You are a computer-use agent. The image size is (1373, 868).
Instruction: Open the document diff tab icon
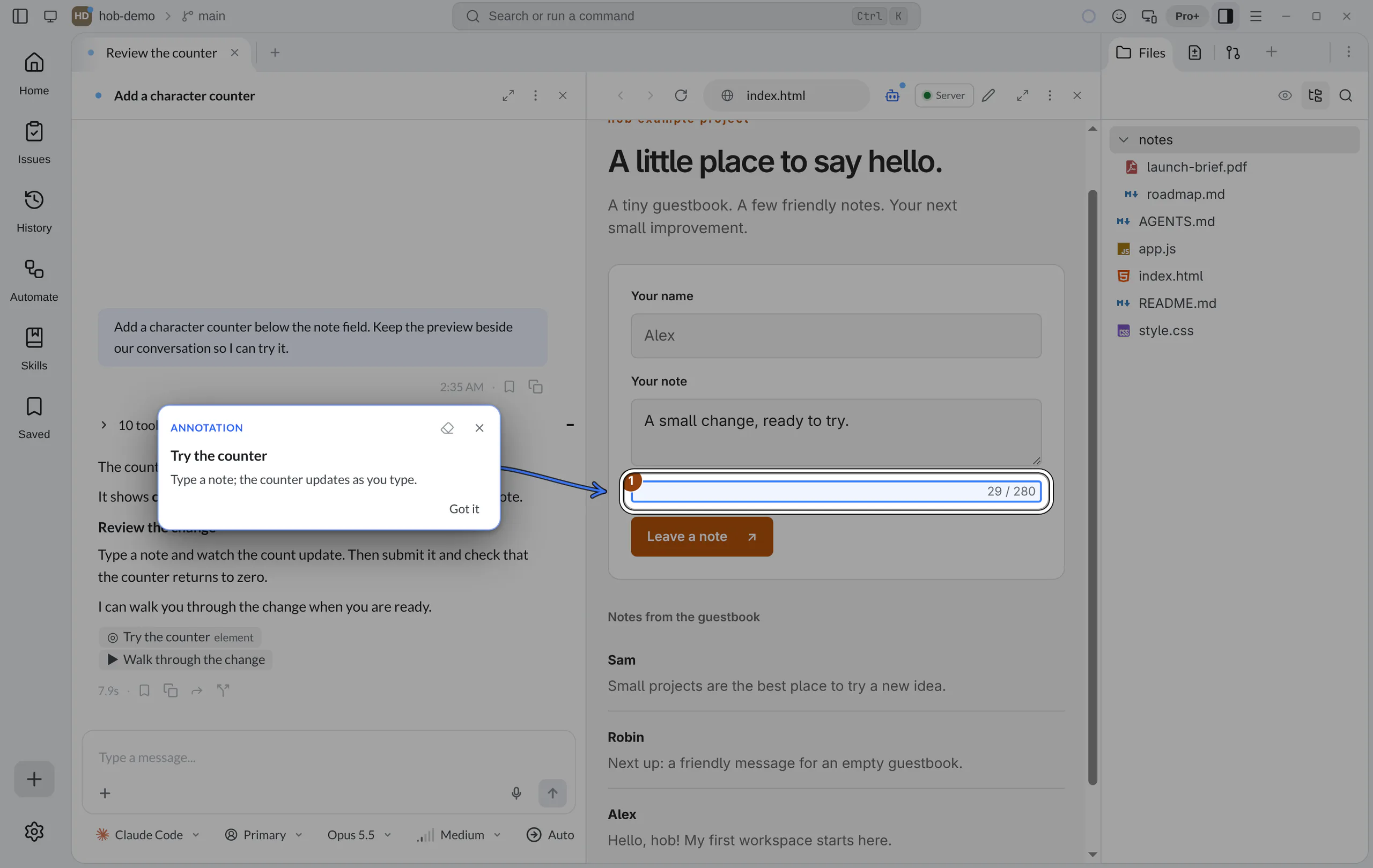coord(1194,53)
